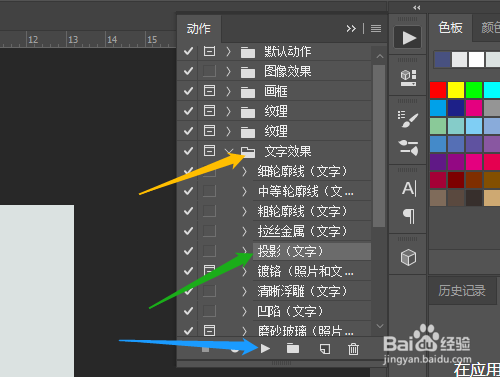Toggle dialog box for 画框 set
The width and height of the screenshot is (500, 377).
pos(209,91)
